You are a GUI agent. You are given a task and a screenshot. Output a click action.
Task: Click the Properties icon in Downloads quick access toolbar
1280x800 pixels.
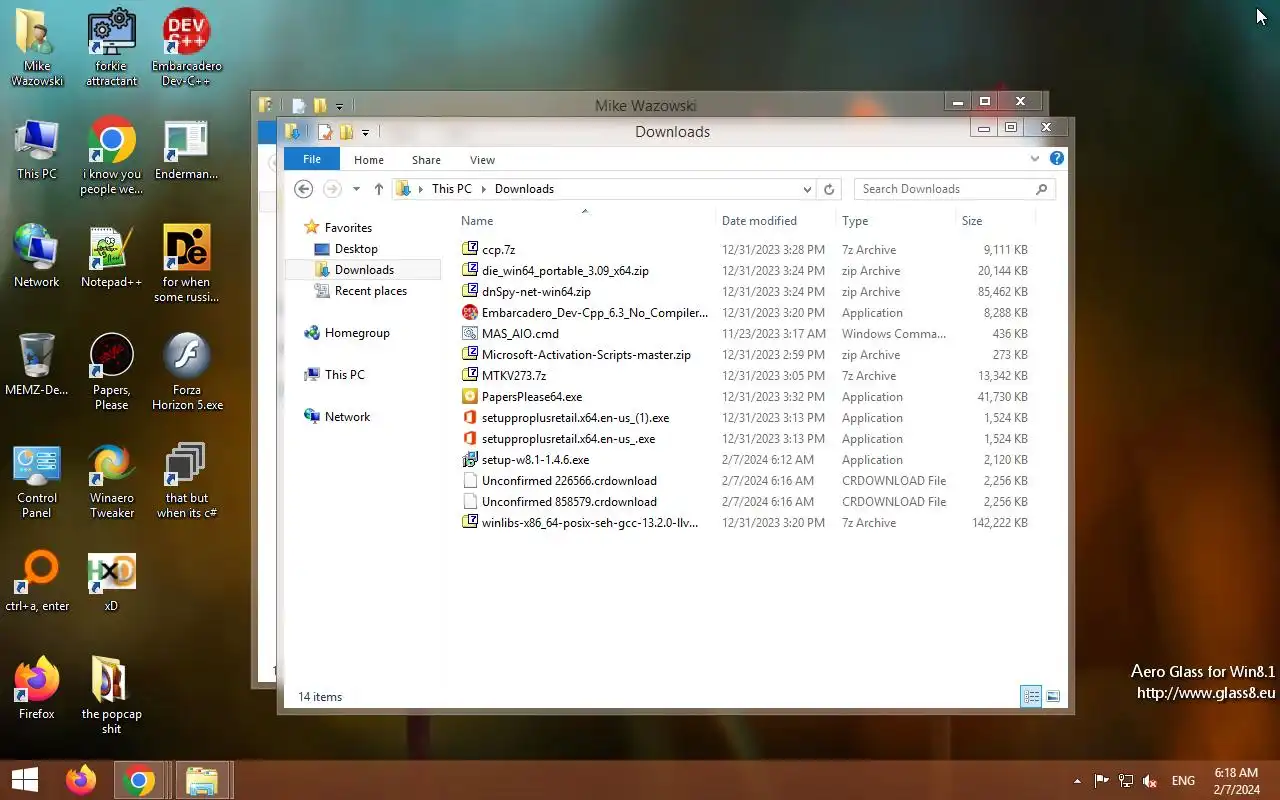325,132
